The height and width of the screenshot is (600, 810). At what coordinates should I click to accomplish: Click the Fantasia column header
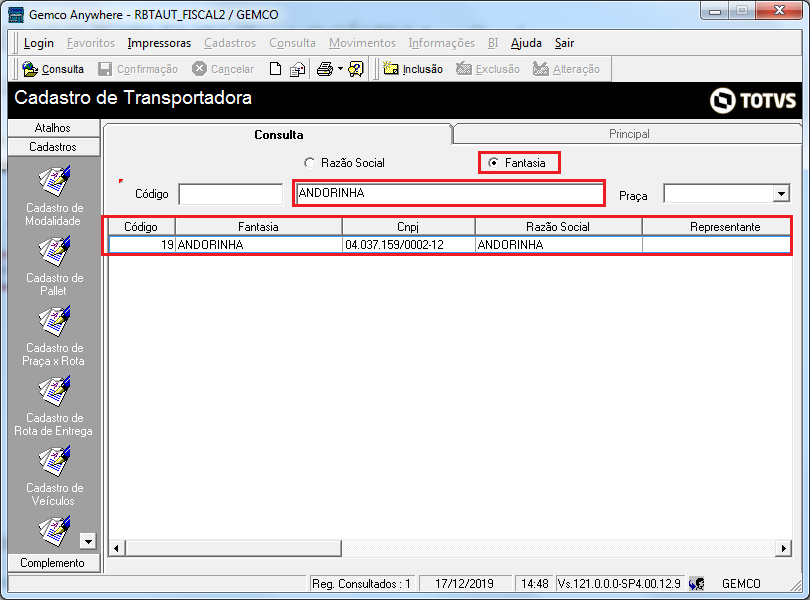tap(258, 227)
